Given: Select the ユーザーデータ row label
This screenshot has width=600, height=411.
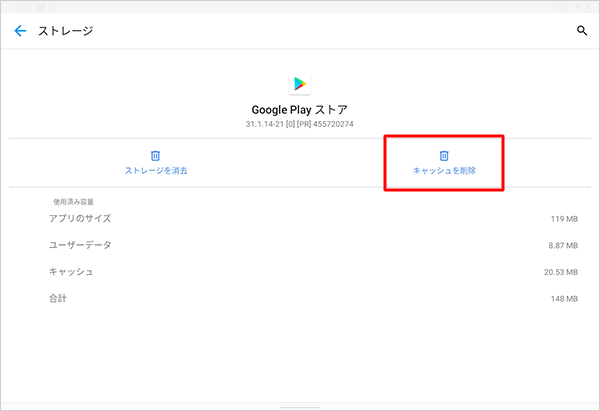Looking at the screenshot, I should (x=80, y=245).
